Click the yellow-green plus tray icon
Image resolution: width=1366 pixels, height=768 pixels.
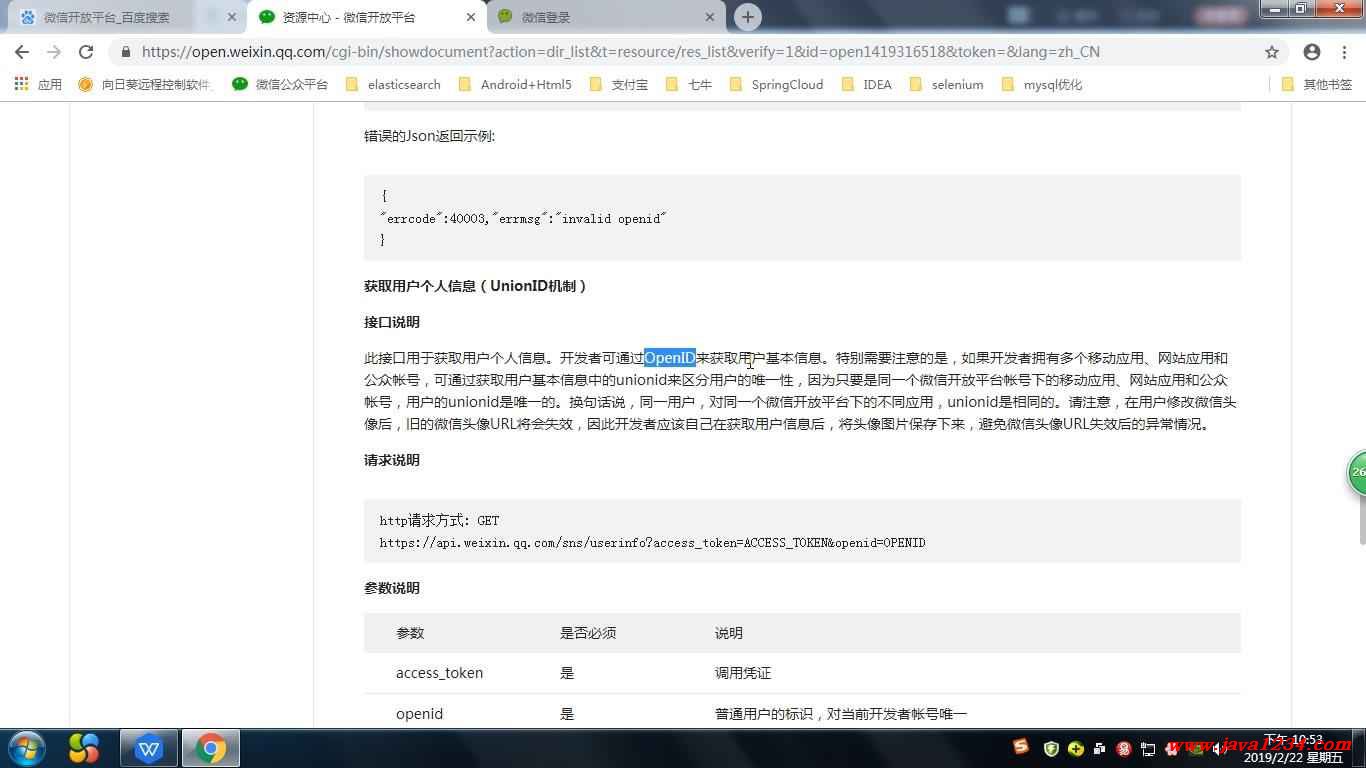[x=1076, y=748]
